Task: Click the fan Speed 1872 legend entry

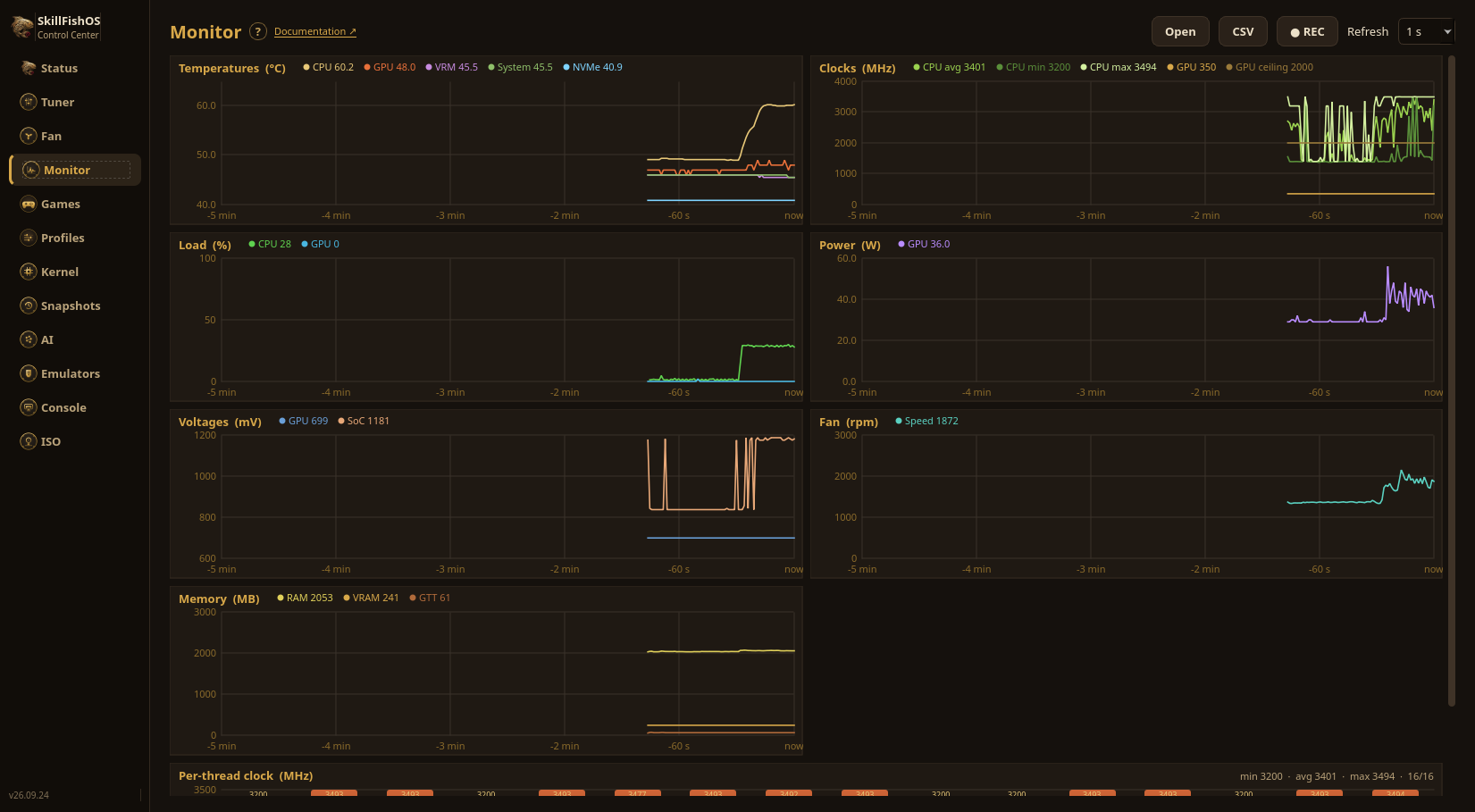Action: pyautogui.click(x=926, y=421)
